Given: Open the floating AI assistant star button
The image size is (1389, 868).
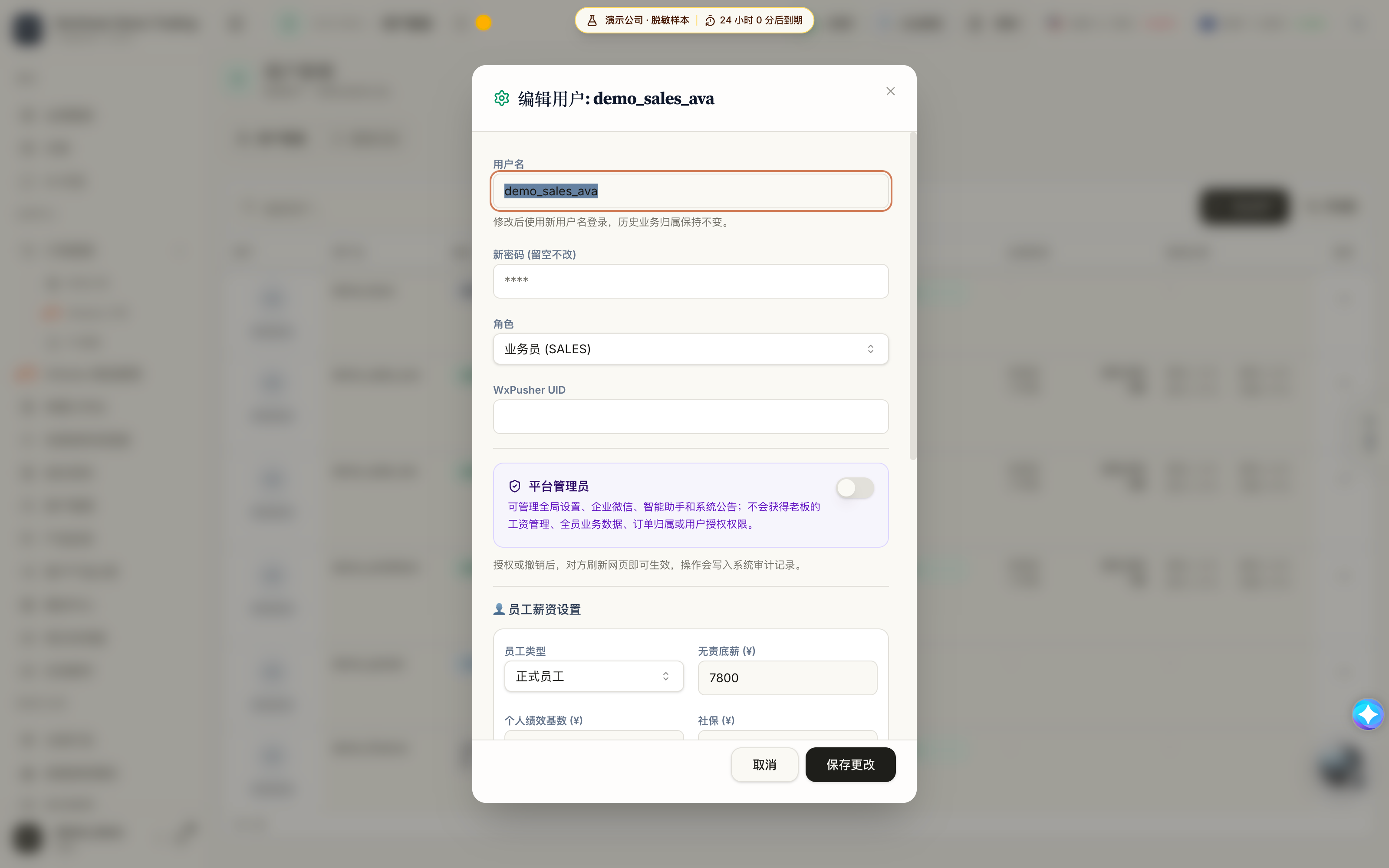Looking at the screenshot, I should (1368, 714).
